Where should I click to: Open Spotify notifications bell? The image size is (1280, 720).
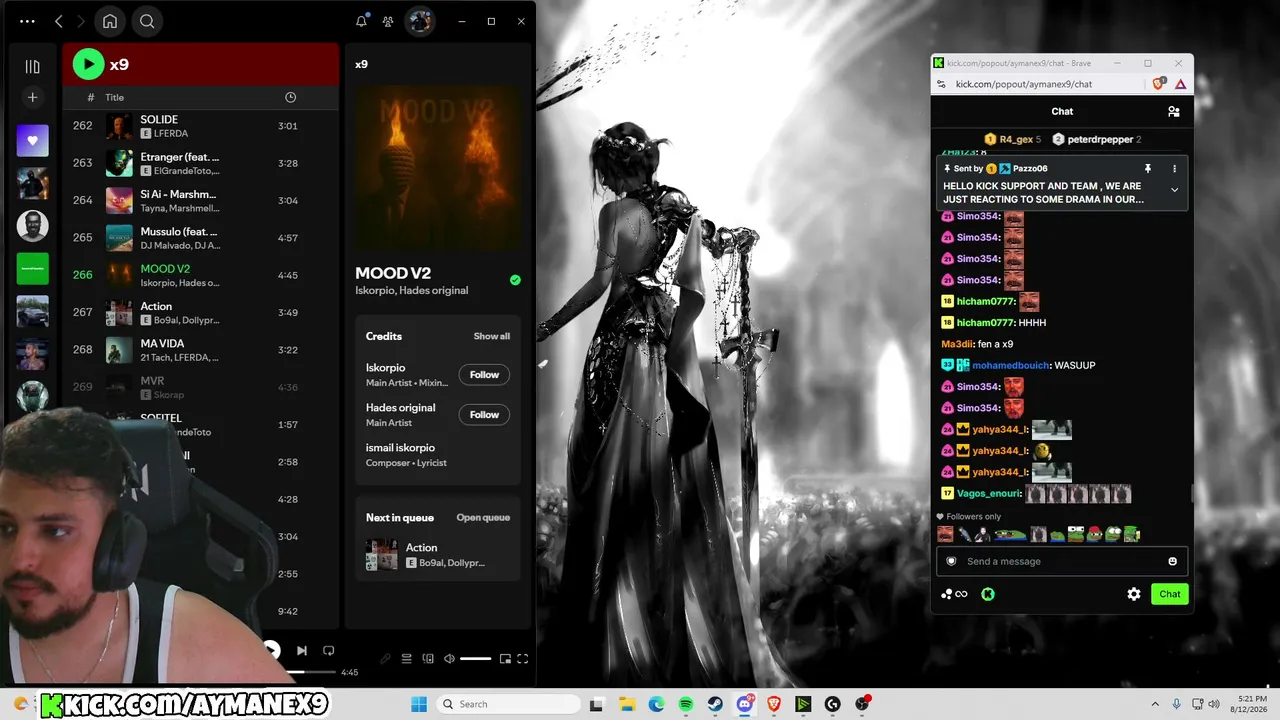pyautogui.click(x=362, y=21)
